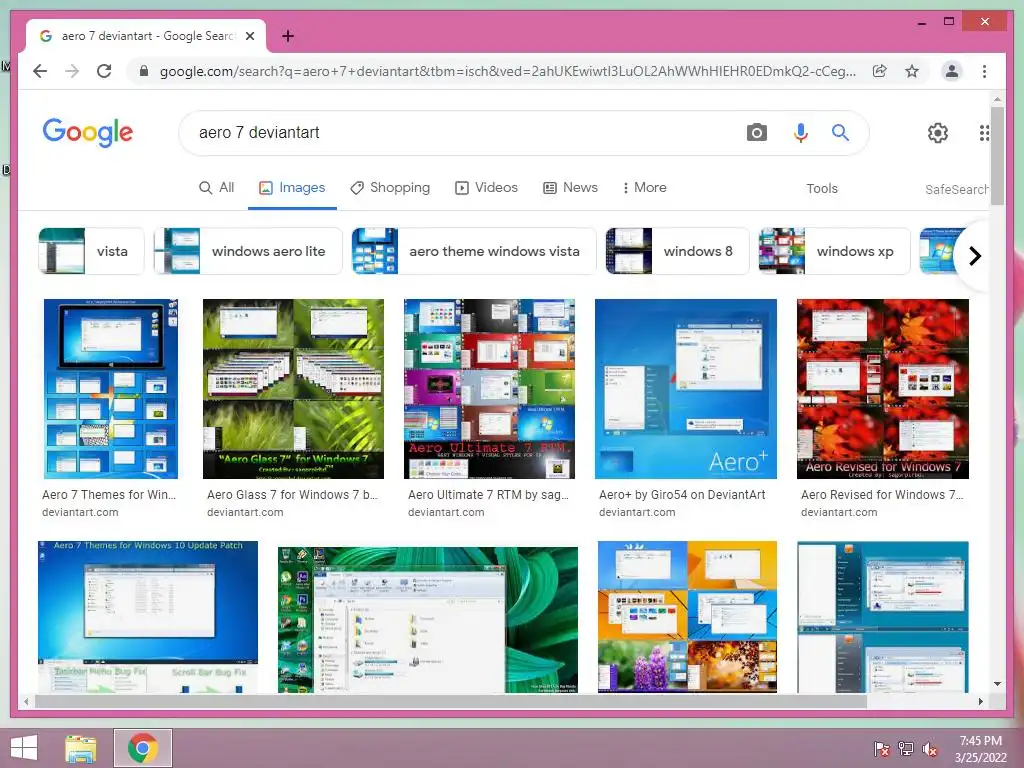
Task: Open the orange and blue collage thumbnail
Action: pos(687,616)
